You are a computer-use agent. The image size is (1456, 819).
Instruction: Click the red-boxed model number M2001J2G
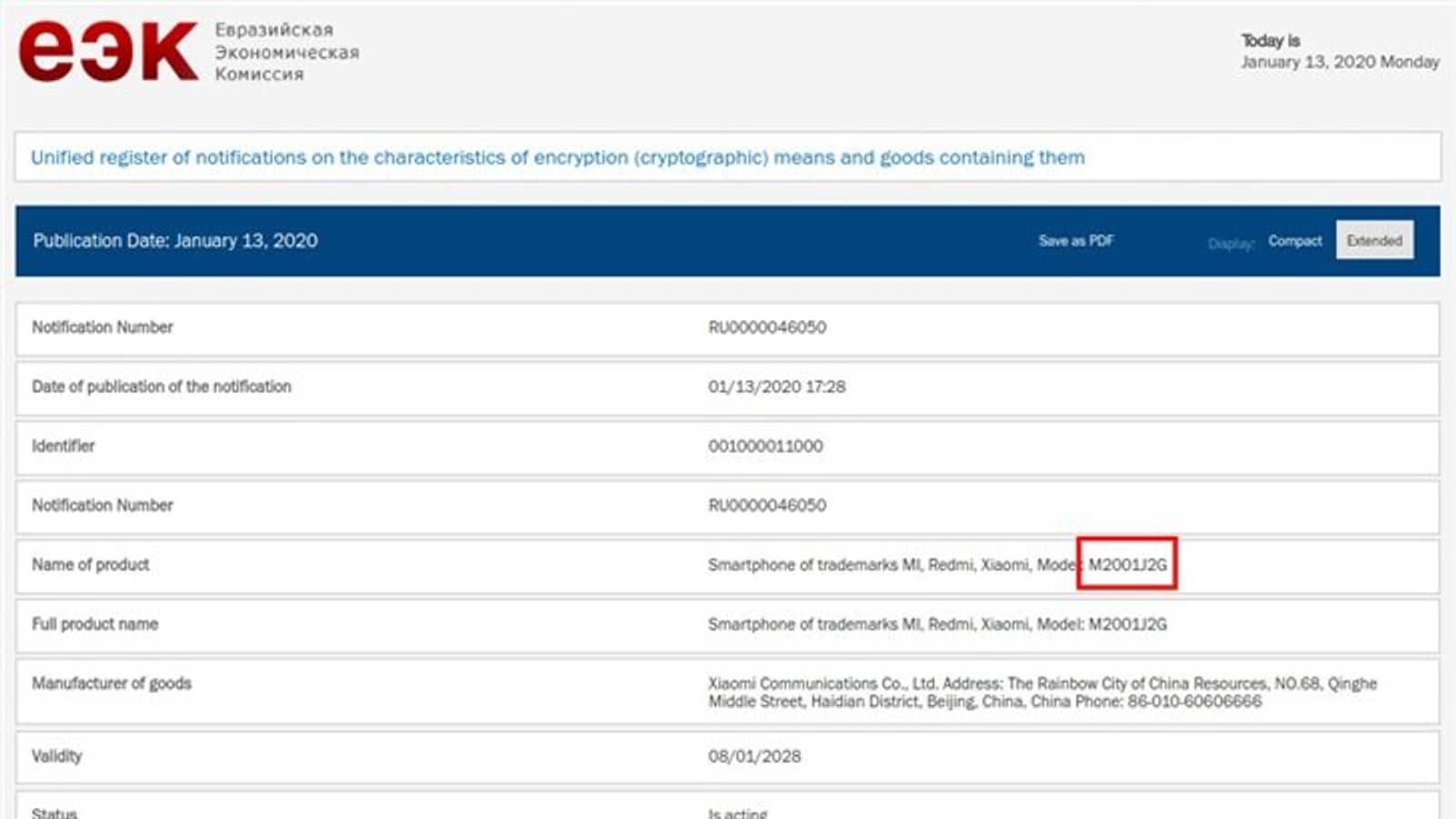[1127, 564]
